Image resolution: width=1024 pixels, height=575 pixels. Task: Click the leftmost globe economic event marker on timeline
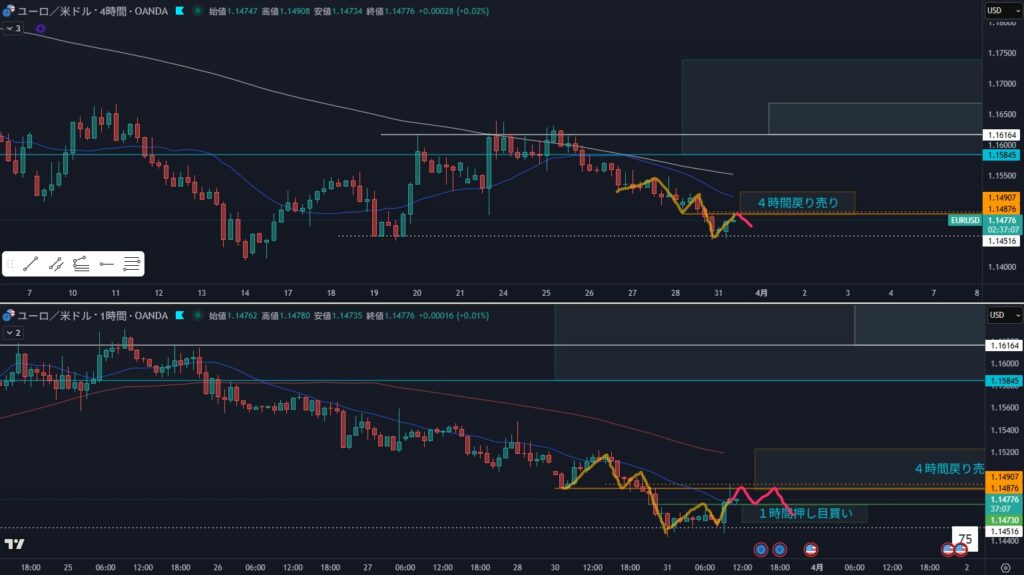coord(760,549)
